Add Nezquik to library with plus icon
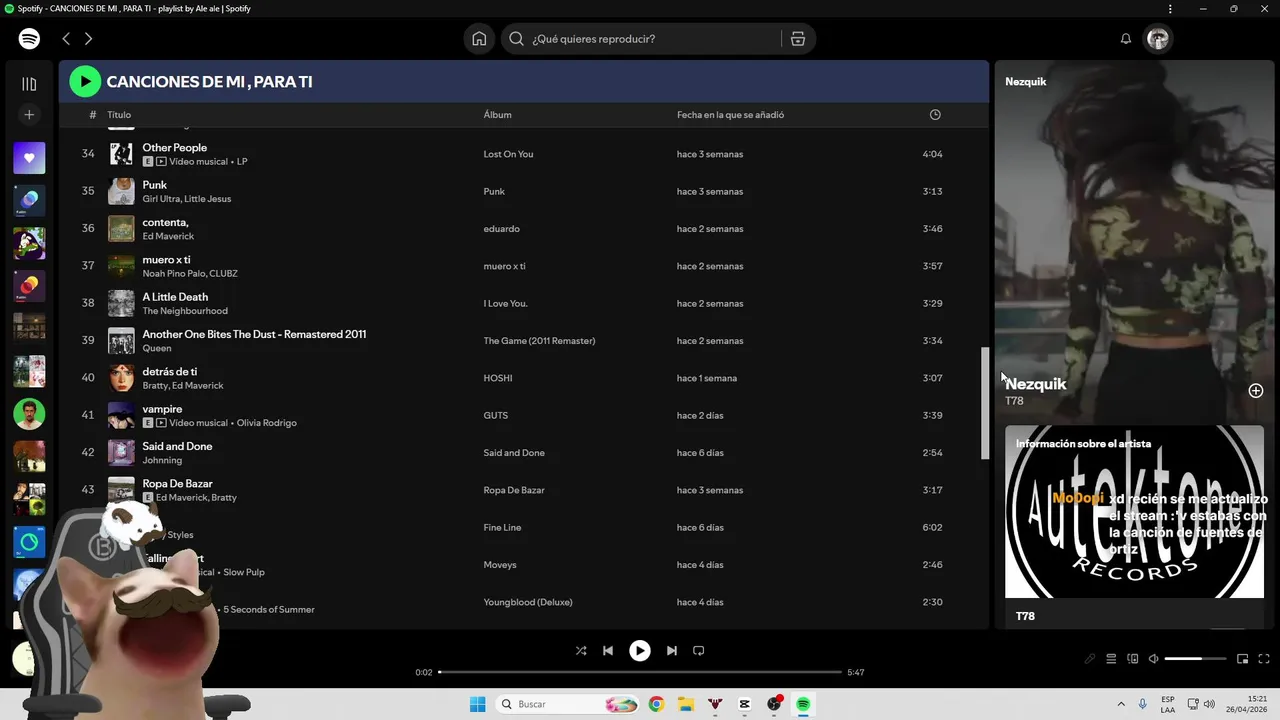The width and height of the screenshot is (1280, 720). [1256, 391]
